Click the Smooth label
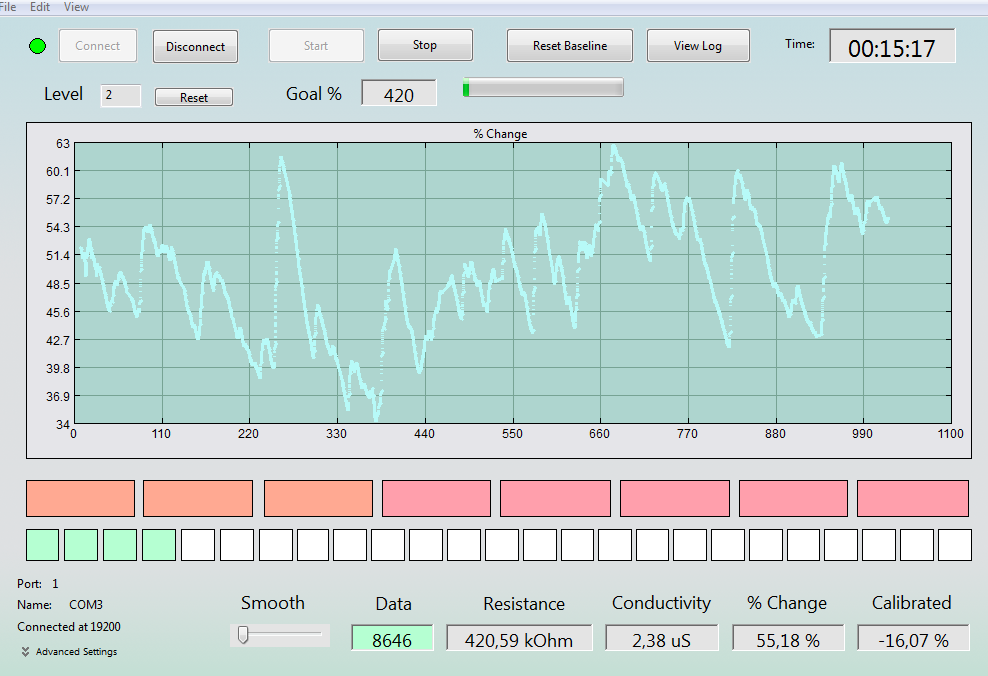988x676 pixels. point(273,603)
